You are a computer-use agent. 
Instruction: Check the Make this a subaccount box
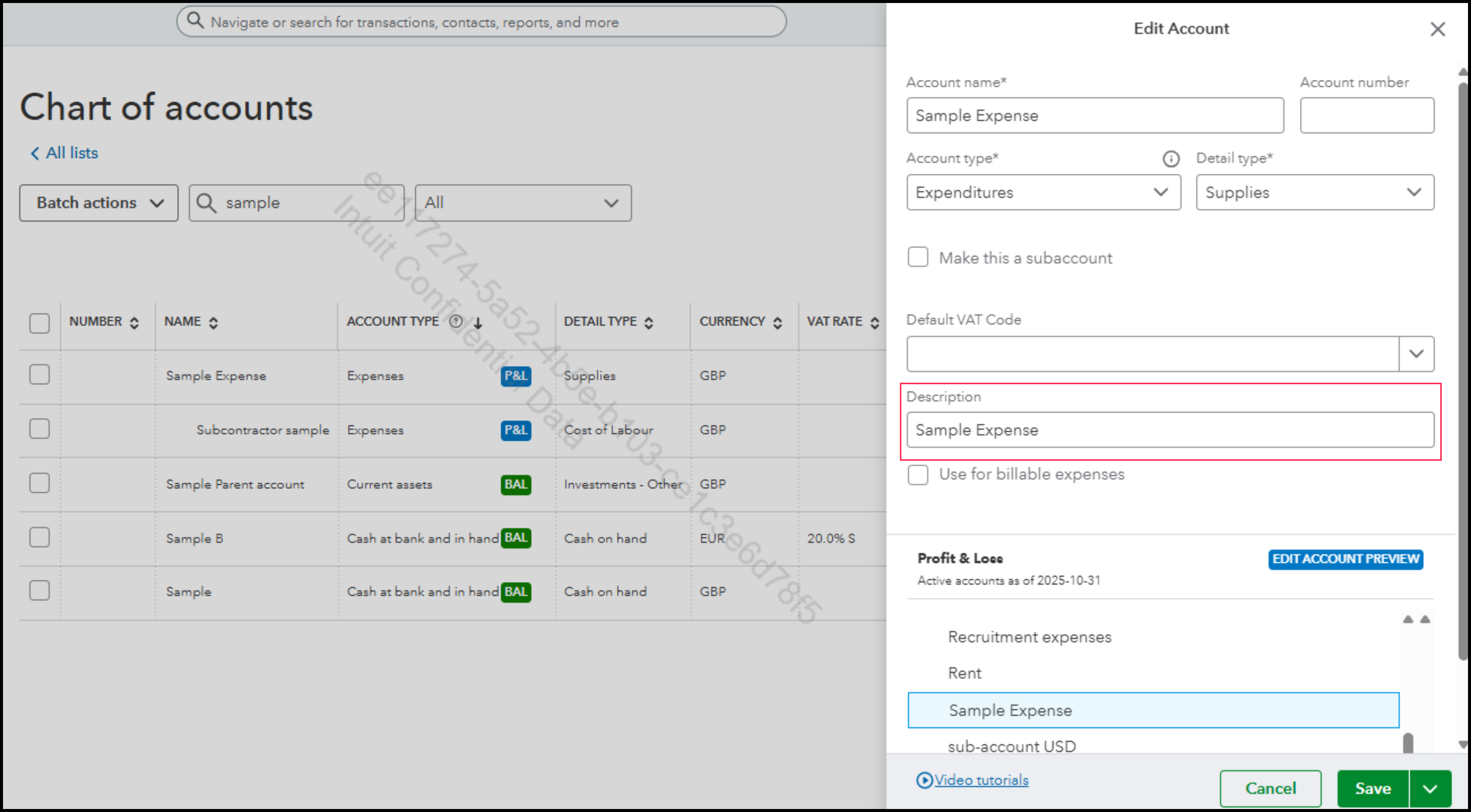point(917,257)
